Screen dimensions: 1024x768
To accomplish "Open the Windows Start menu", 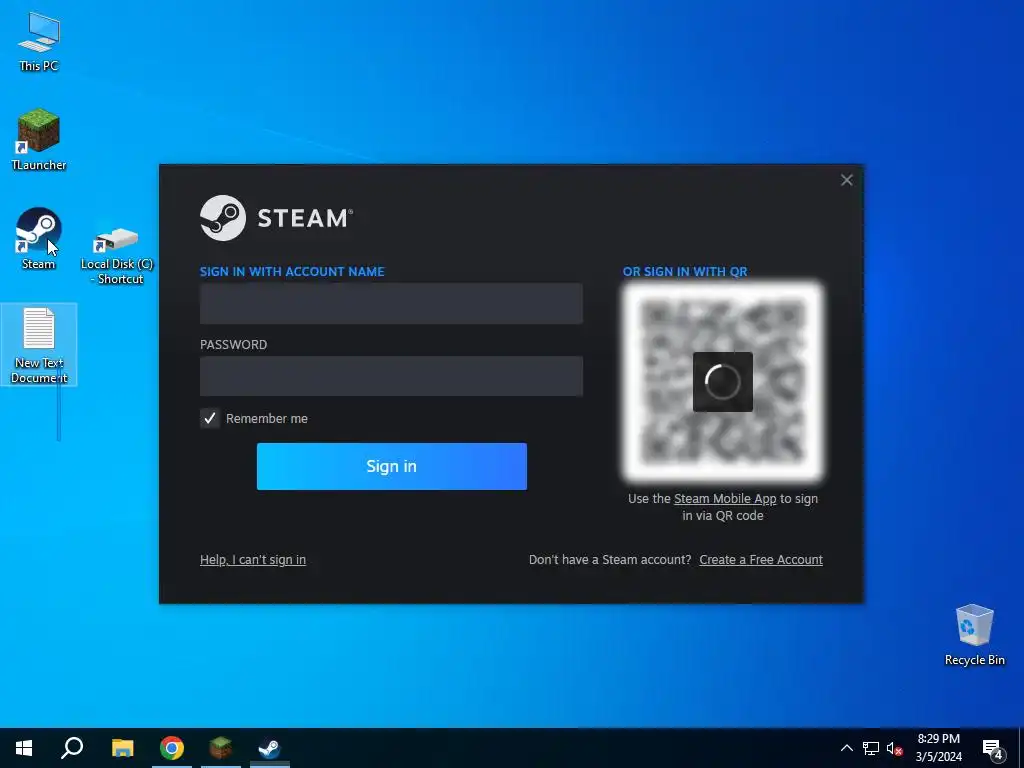I will click(24, 748).
